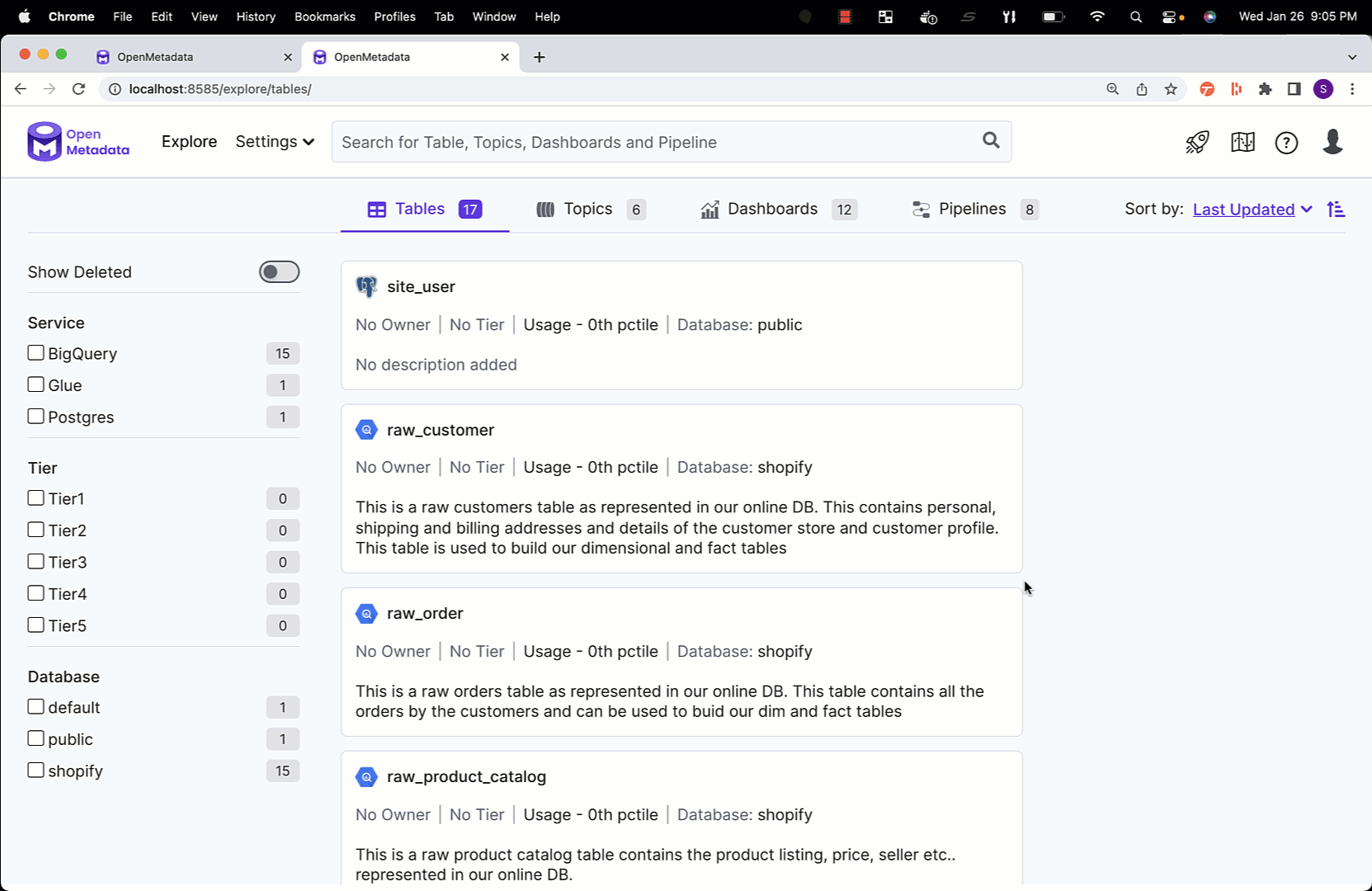The height and width of the screenshot is (891, 1372).
Task: Toggle the ascending sort order icon
Action: tap(1336, 210)
